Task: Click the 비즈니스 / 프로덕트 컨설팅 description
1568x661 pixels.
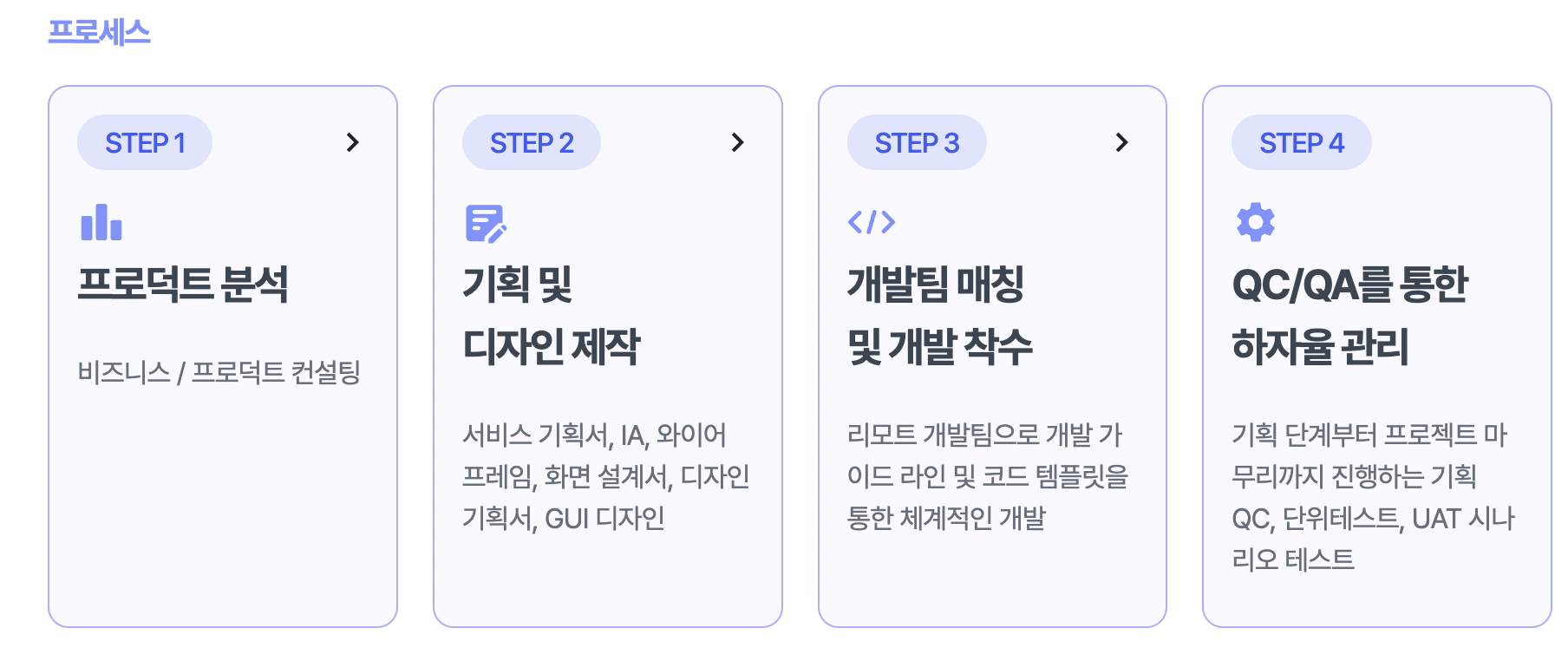Action: tap(219, 372)
